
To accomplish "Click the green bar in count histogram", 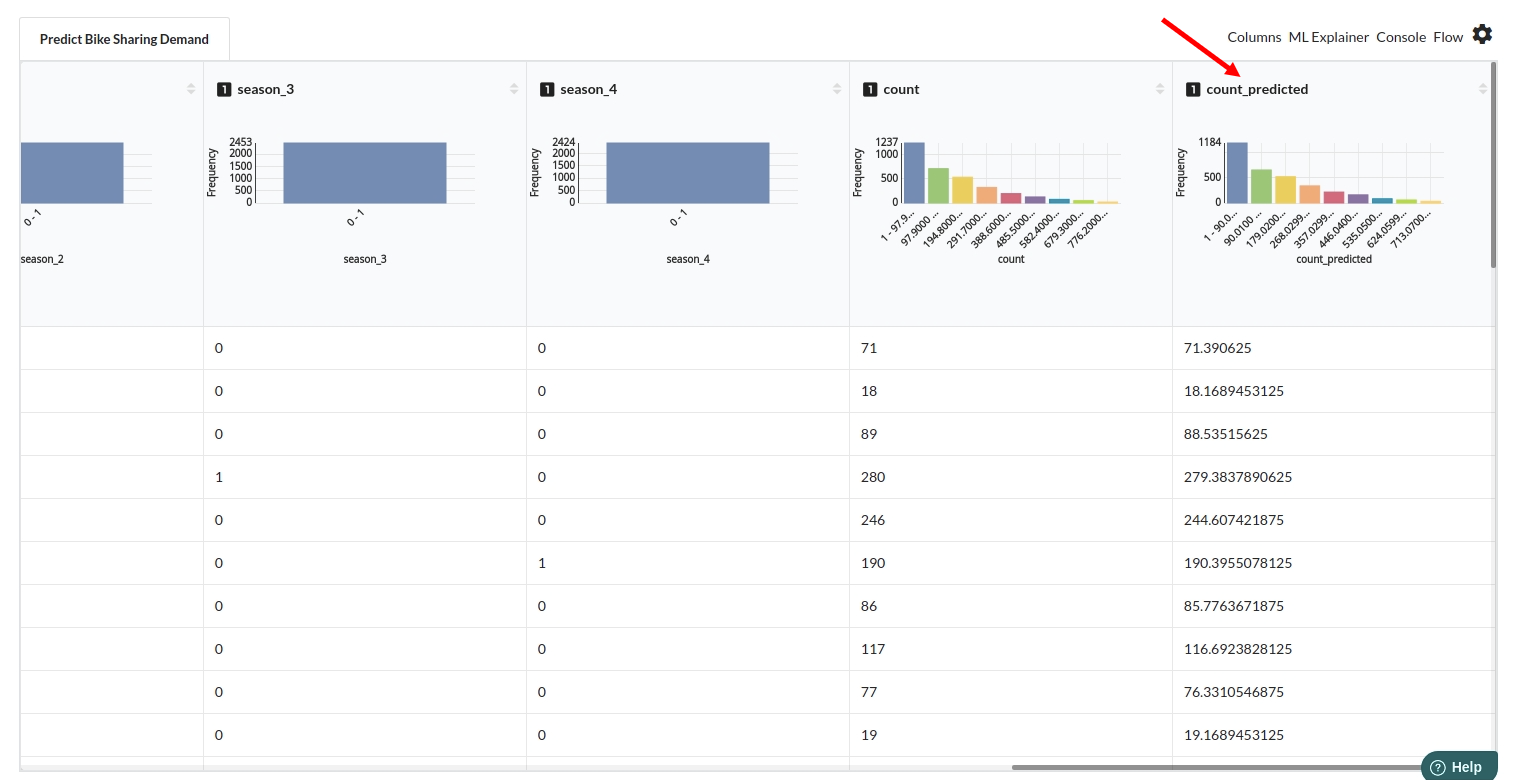I will 938,186.
